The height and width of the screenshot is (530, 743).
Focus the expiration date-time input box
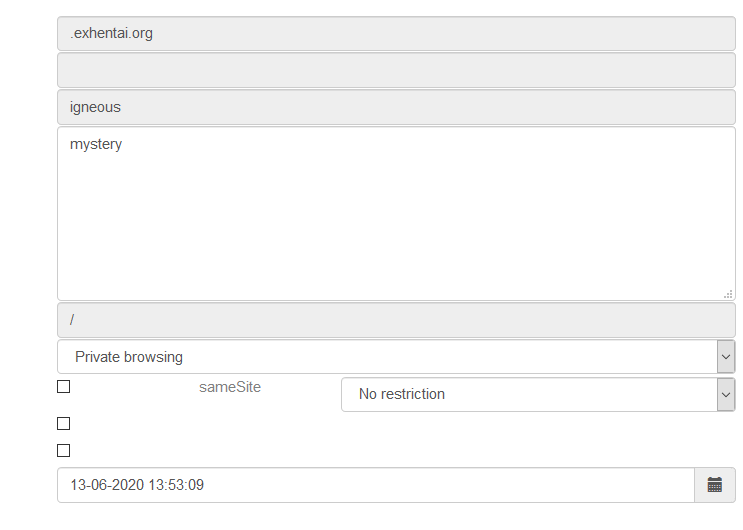pos(376,485)
